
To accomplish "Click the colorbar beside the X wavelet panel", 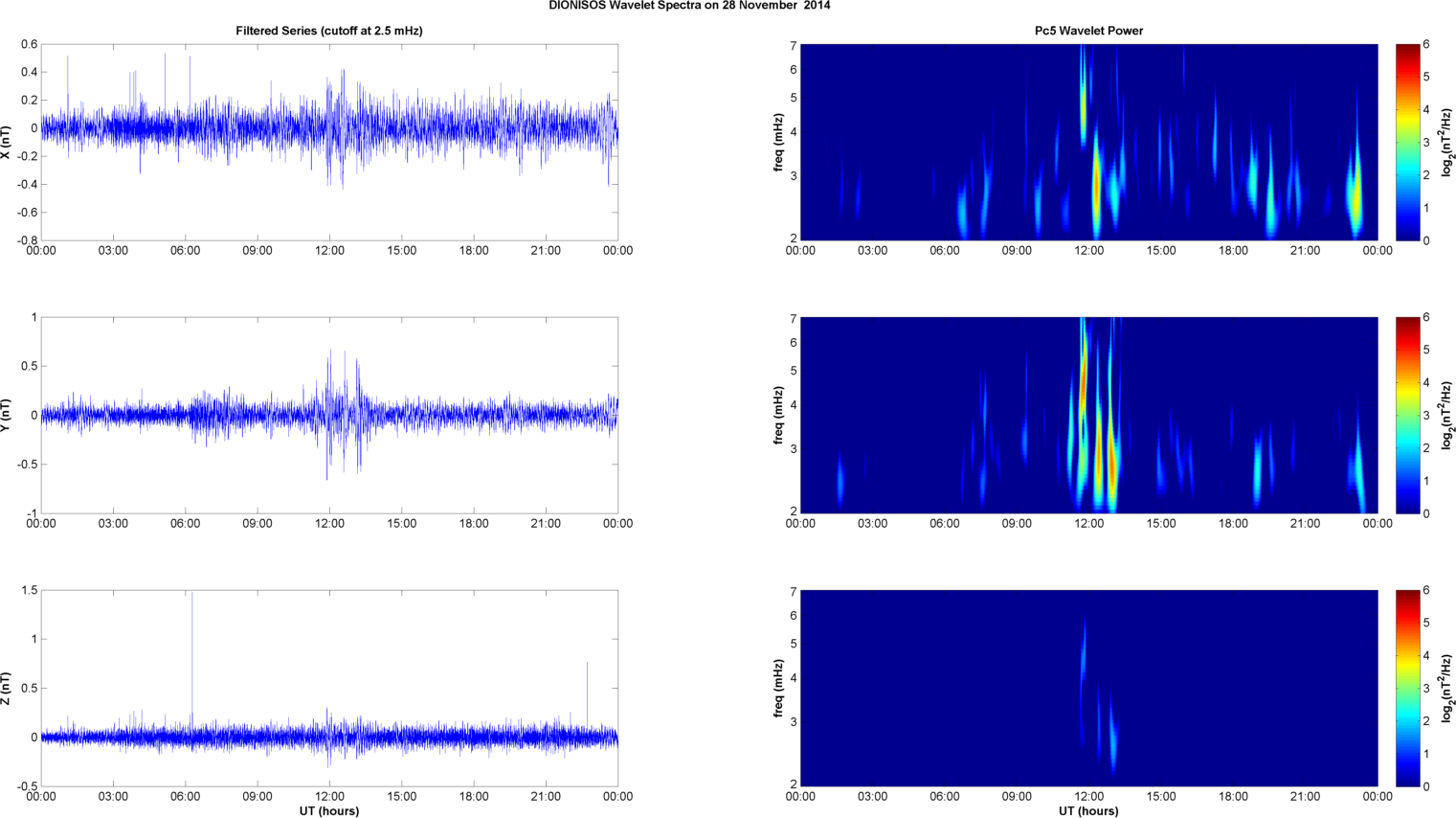I will [1407, 142].
